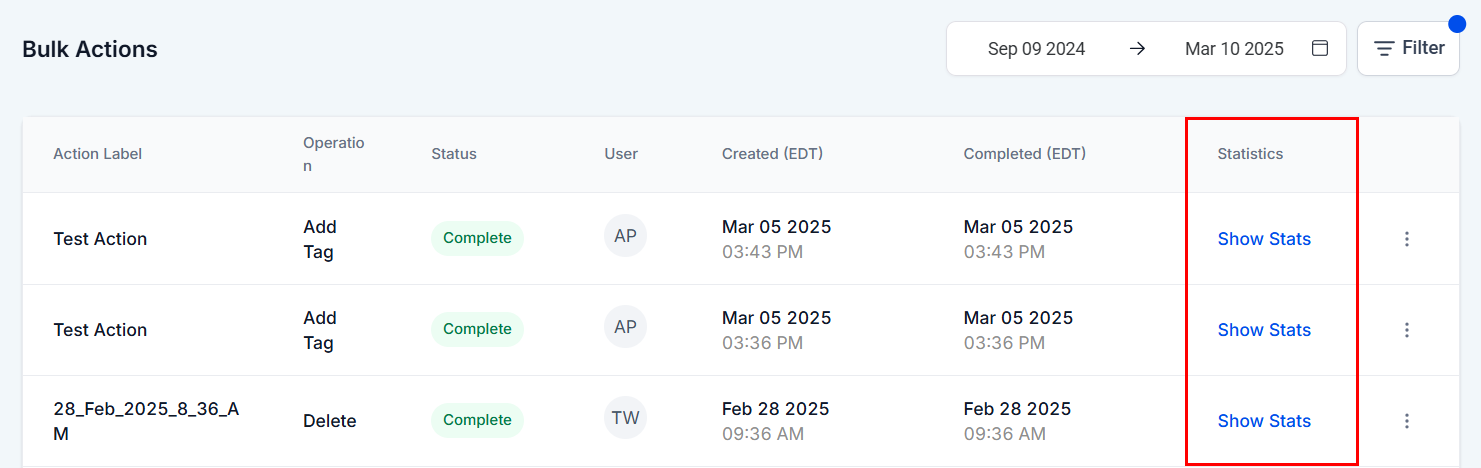Set end date Mar 10 2025

pyautogui.click(x=1233, y=48)
